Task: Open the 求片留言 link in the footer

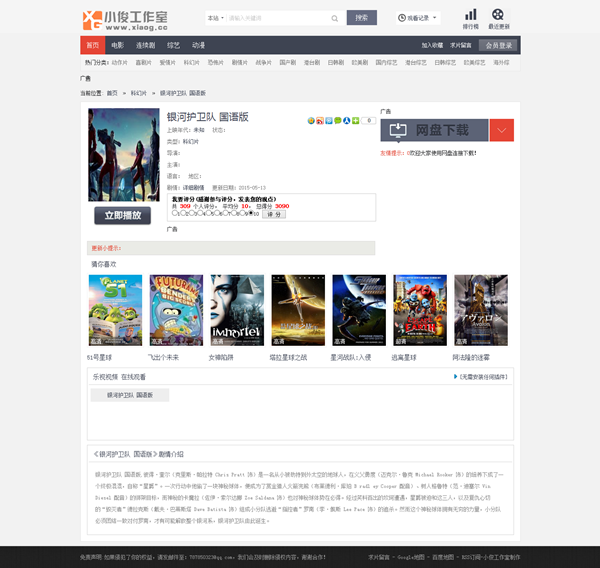Action: 378,557
